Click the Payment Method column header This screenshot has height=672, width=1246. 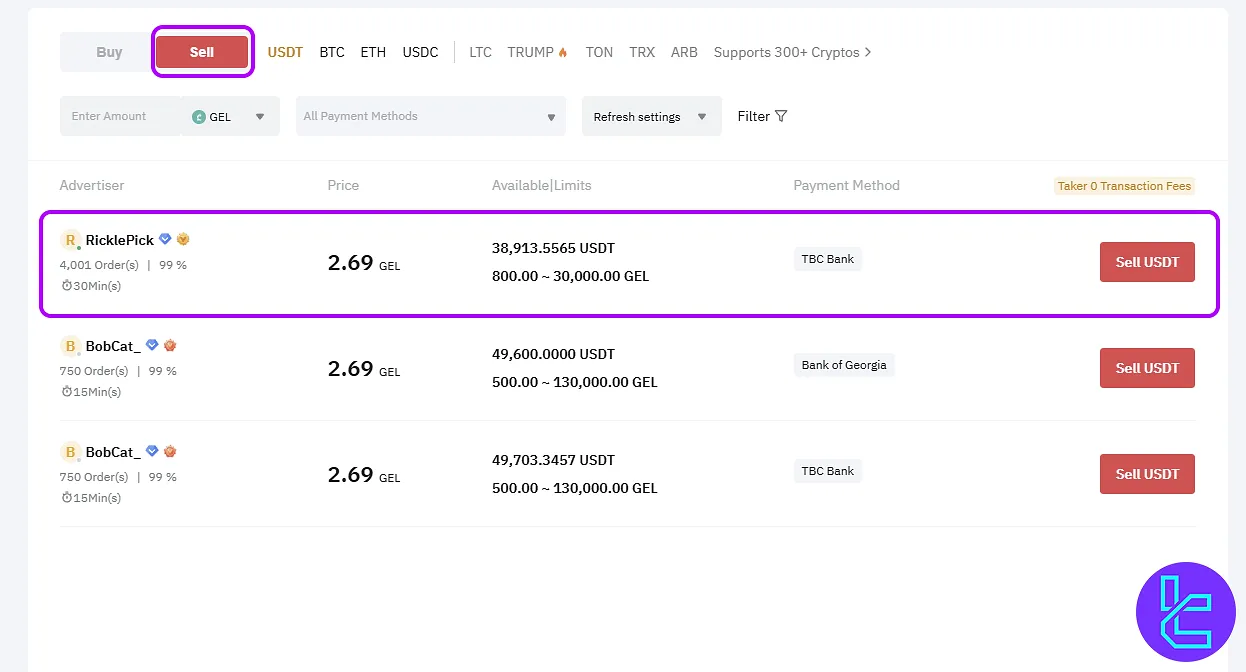(846, 185)
